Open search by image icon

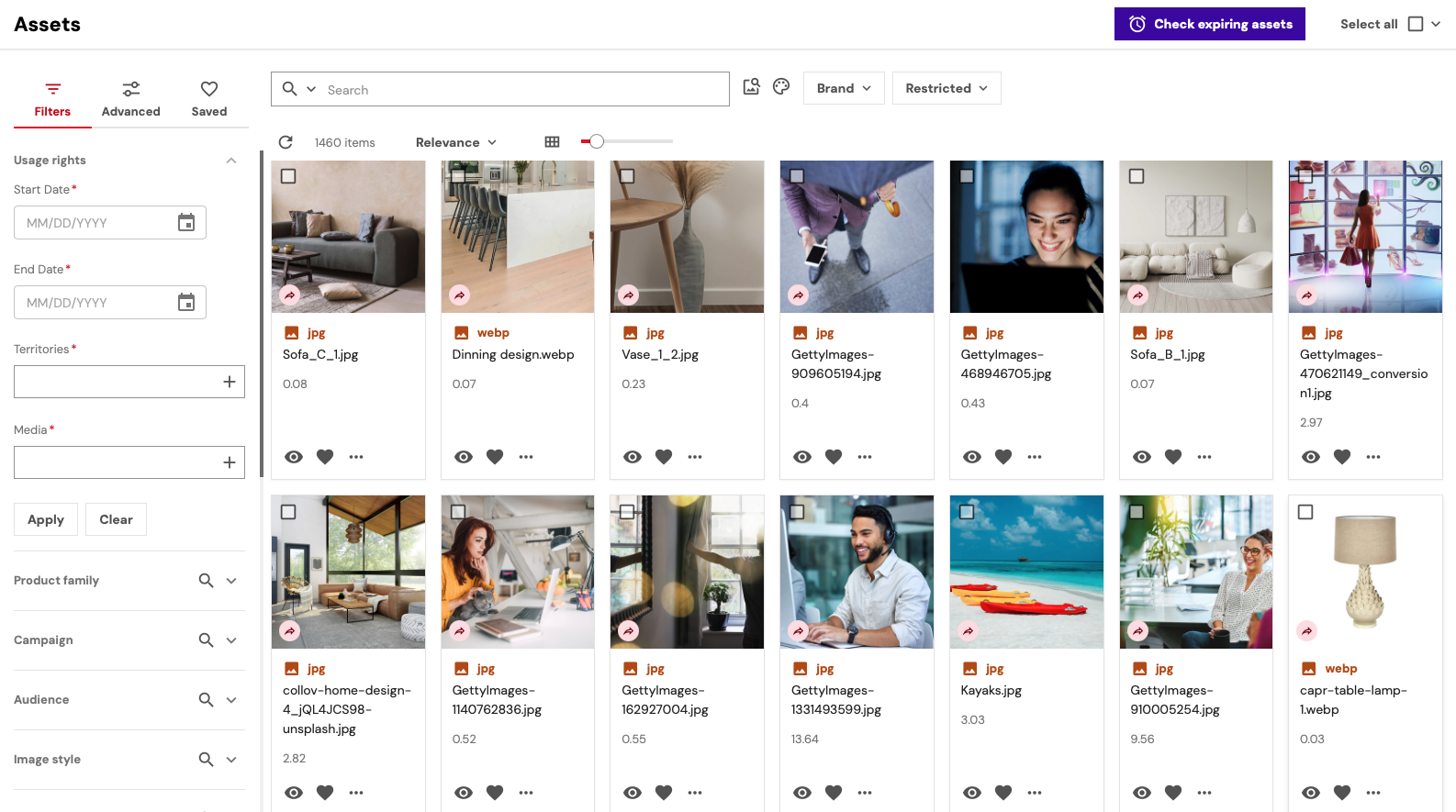point(751,87)
